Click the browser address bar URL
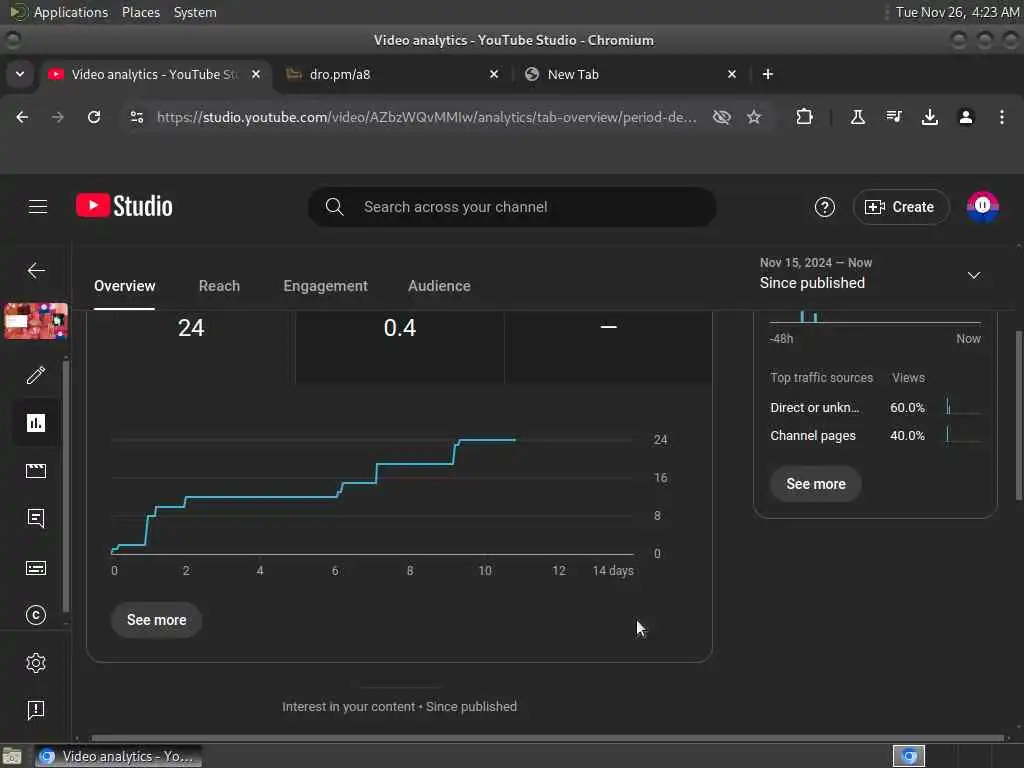Viewport: 1024px width, 768px height. [x=426, y=117]
